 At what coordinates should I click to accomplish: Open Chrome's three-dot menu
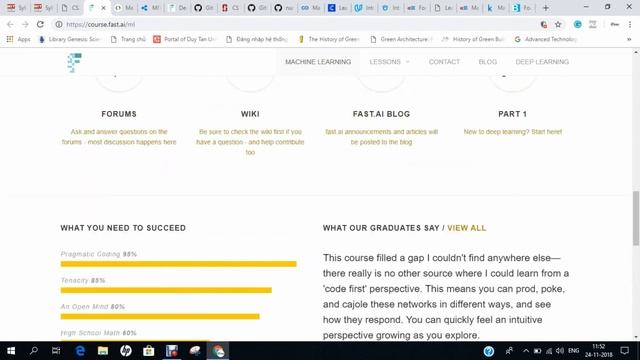(x=630, y=24)
